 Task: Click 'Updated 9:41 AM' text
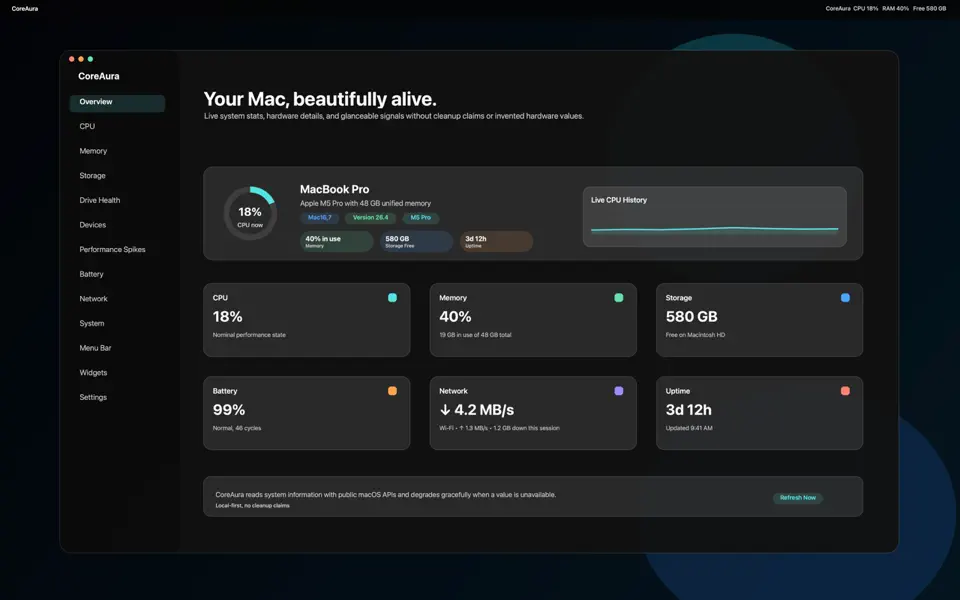tap(689, 428)
